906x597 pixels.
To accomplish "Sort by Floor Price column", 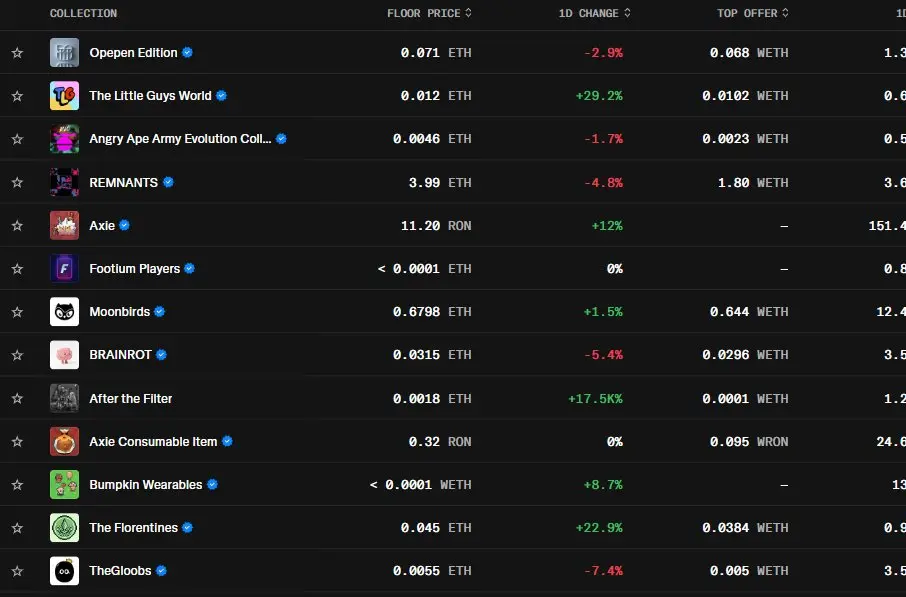I will tap(429, 13).
